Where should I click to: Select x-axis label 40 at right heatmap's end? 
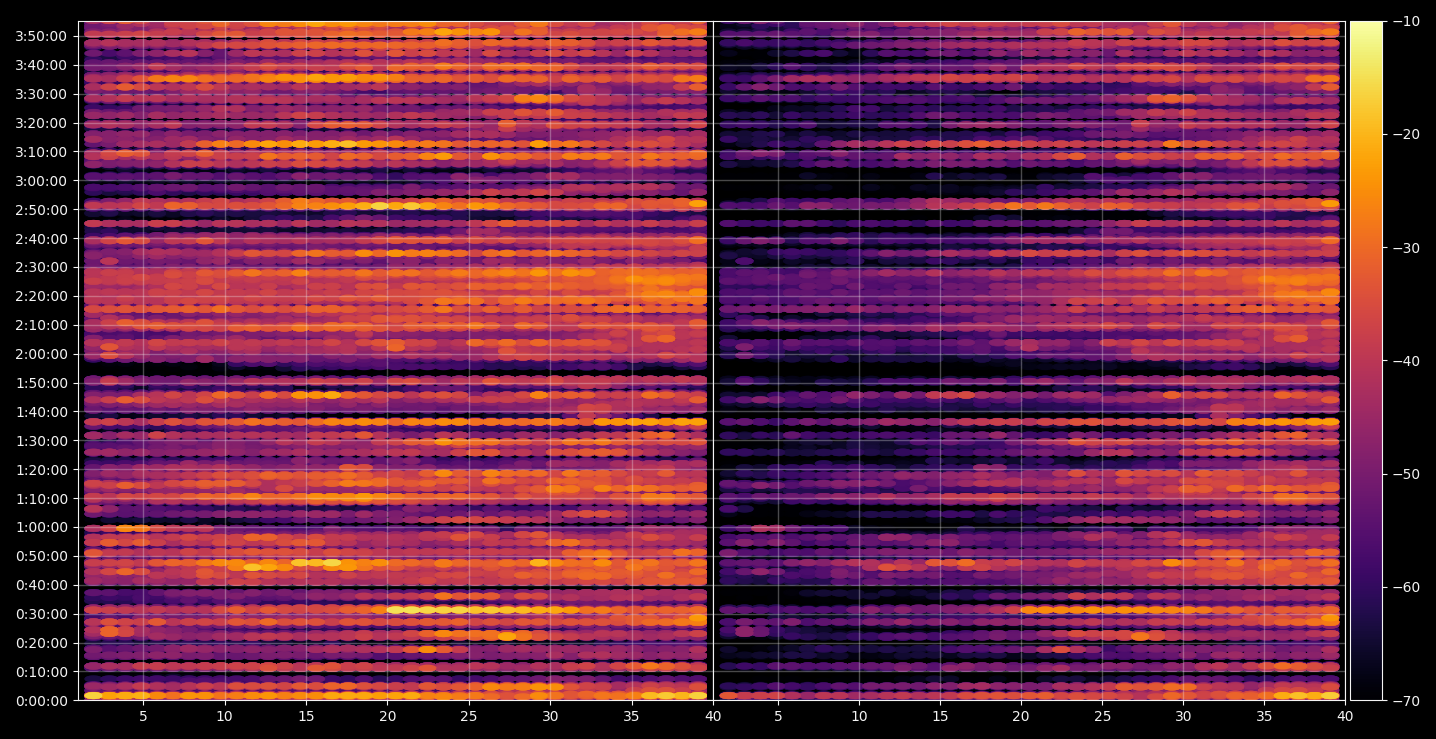1345,716
